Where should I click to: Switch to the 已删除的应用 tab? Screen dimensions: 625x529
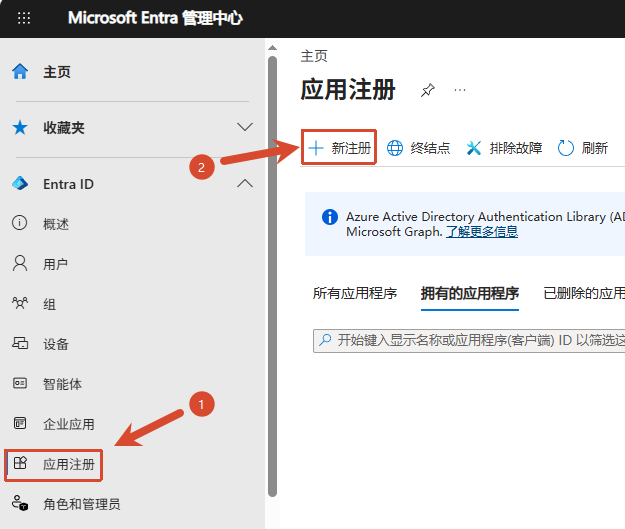[x=584, y=293]
